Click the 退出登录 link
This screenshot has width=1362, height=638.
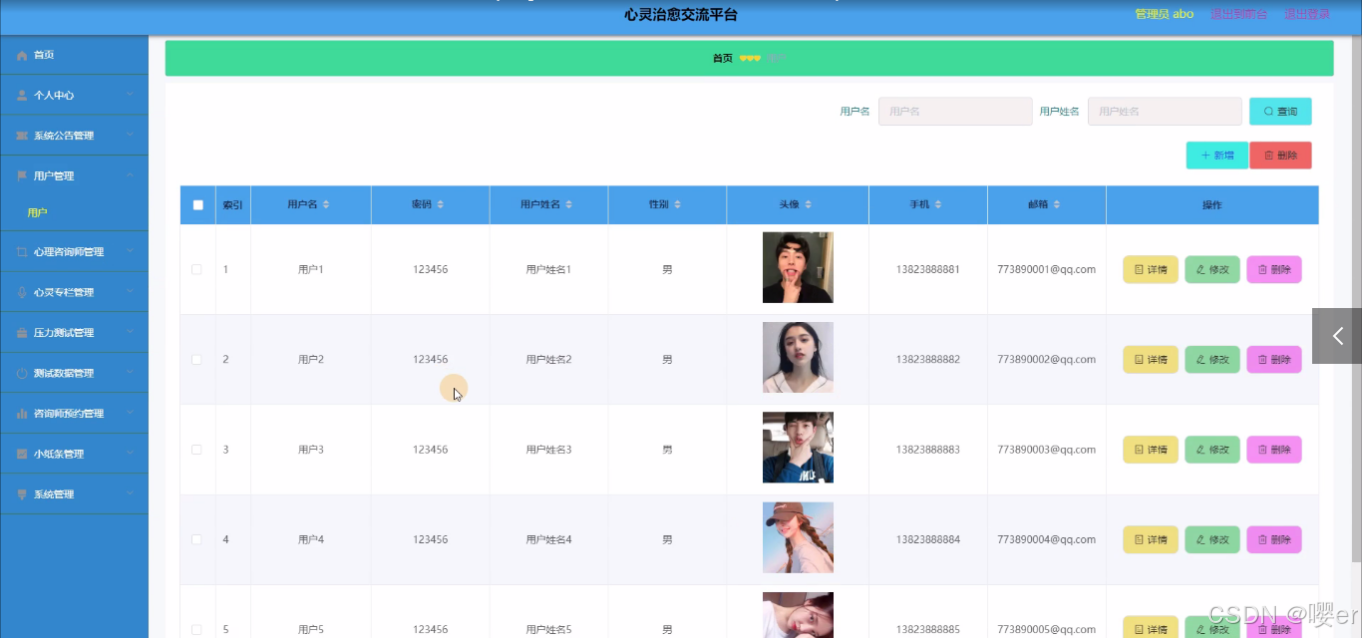click(1307, 14)
